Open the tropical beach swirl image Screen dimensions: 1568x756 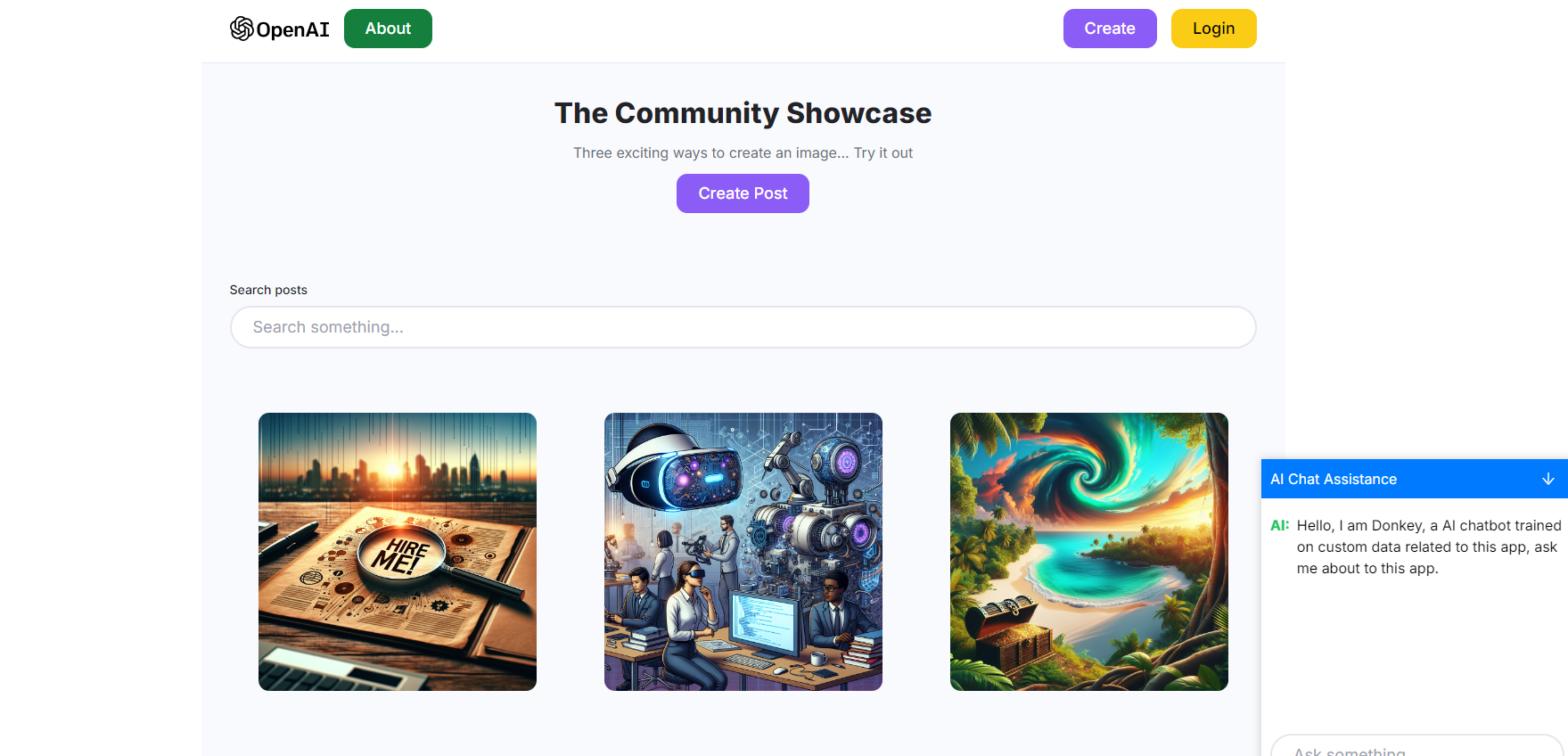[x=1089, y=552]
